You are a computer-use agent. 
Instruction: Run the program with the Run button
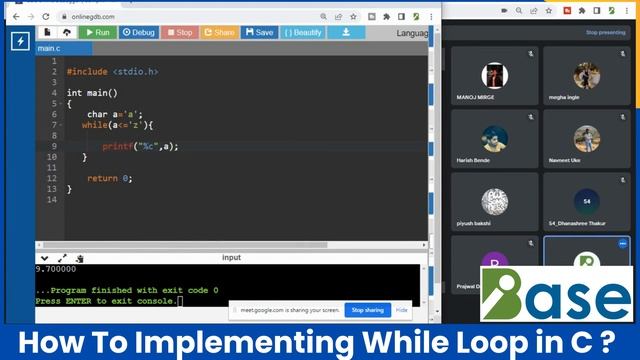[98, 32]
